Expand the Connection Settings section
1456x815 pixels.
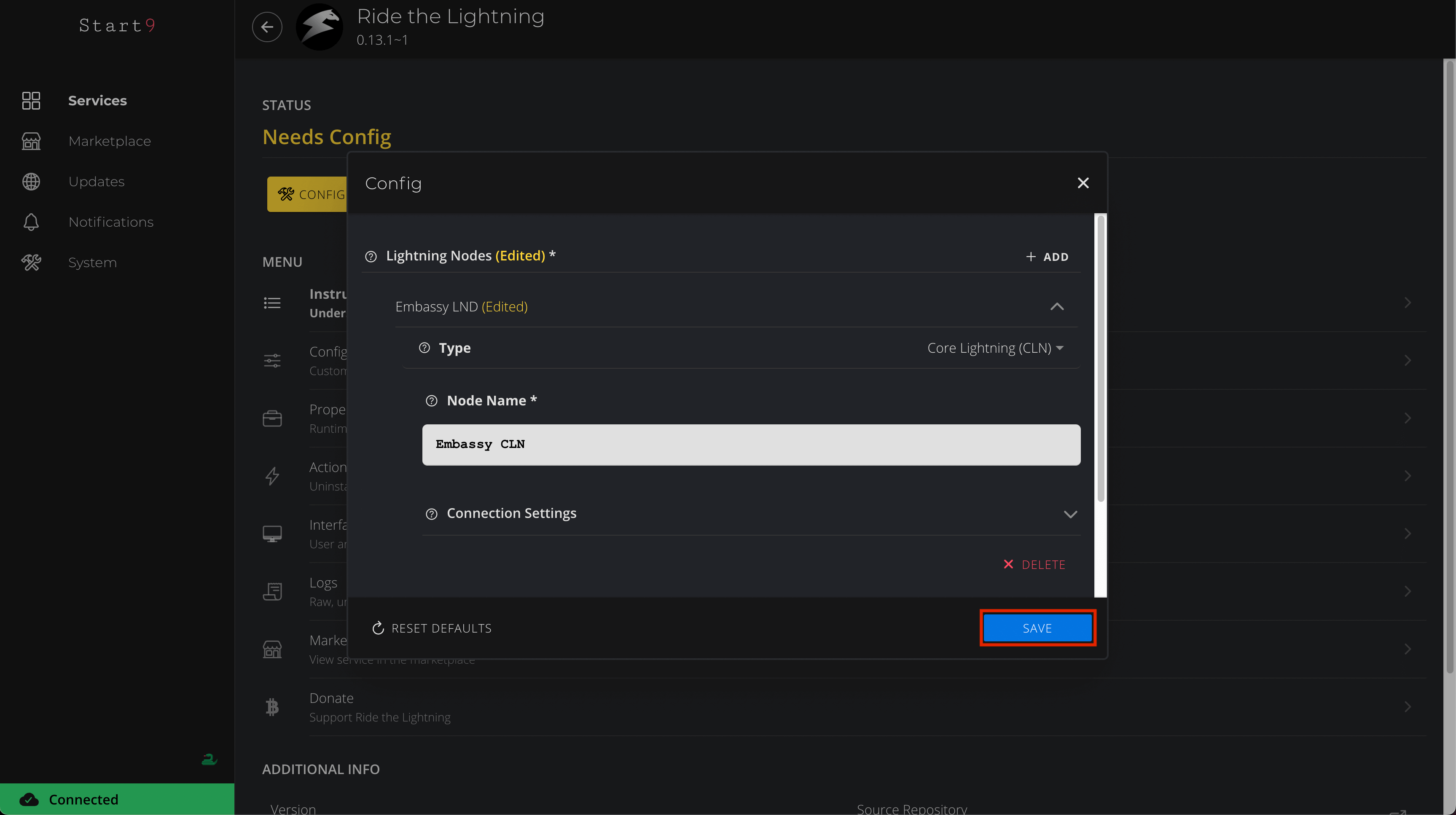pos(1070,514)
